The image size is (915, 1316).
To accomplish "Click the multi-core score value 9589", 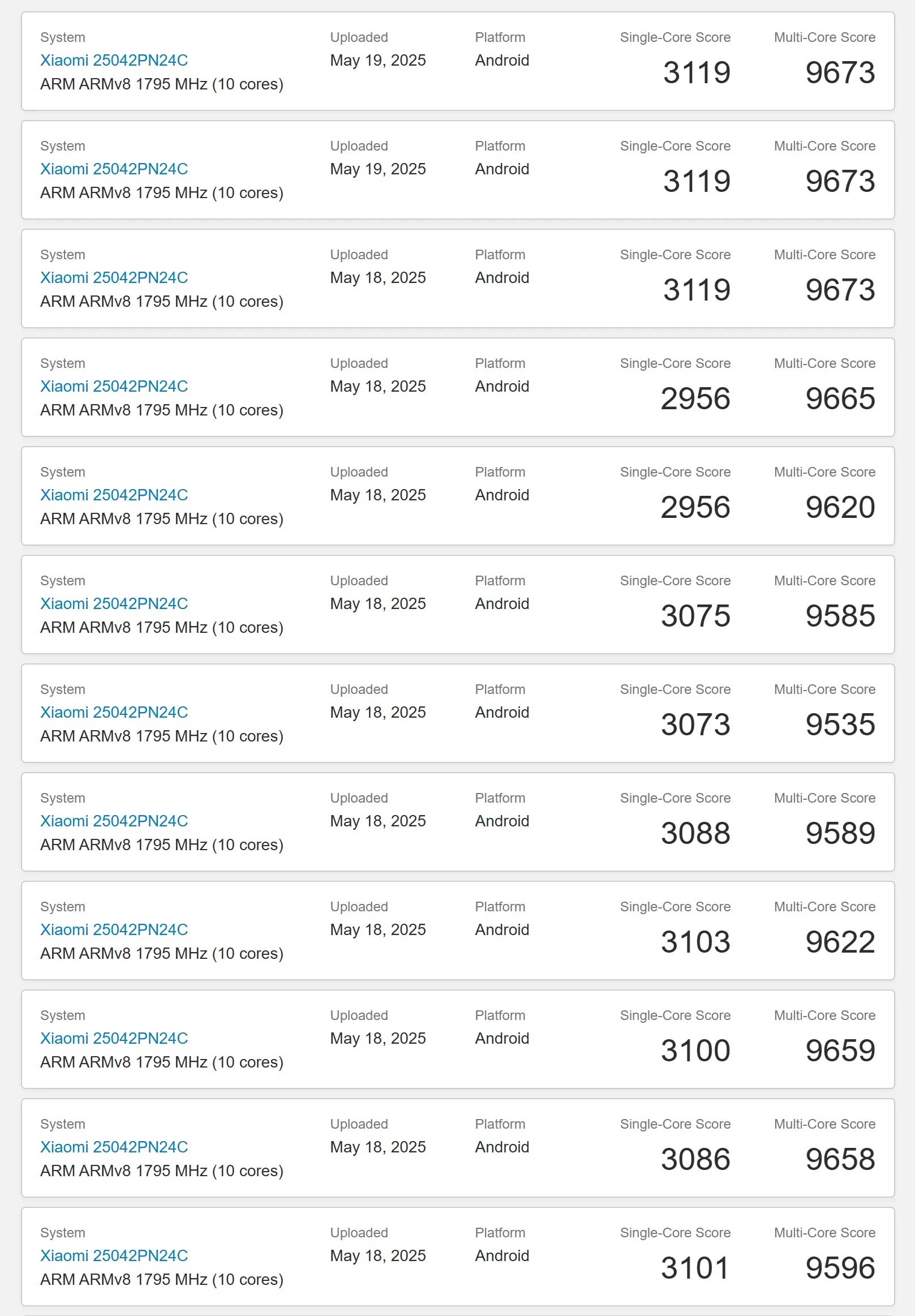I will [840, 833].
